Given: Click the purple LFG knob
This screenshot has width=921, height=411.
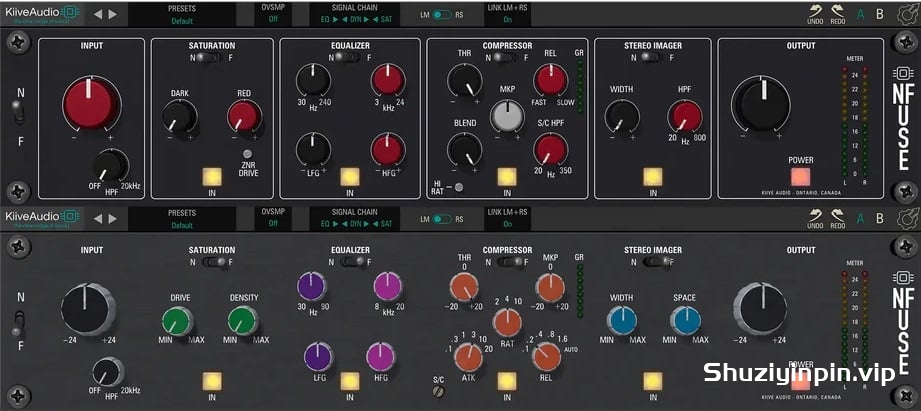Looking at the screenshot, I should click(318, 357).
